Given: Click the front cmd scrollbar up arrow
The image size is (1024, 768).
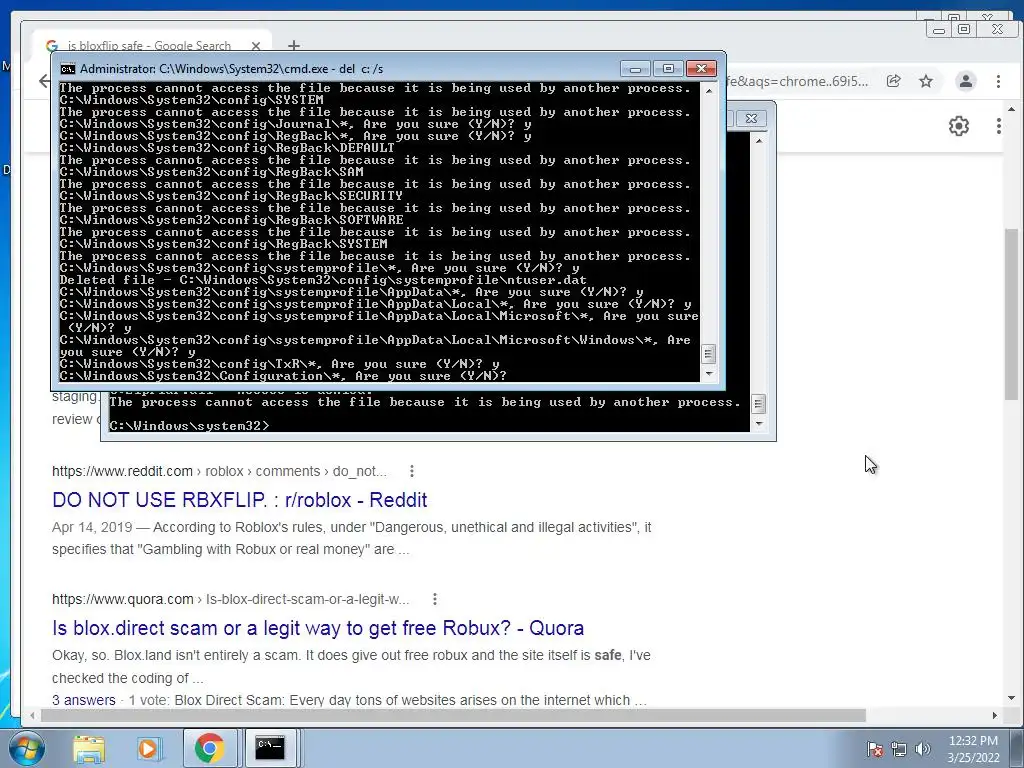Looking at the screenshot, I should coord(709,90).
